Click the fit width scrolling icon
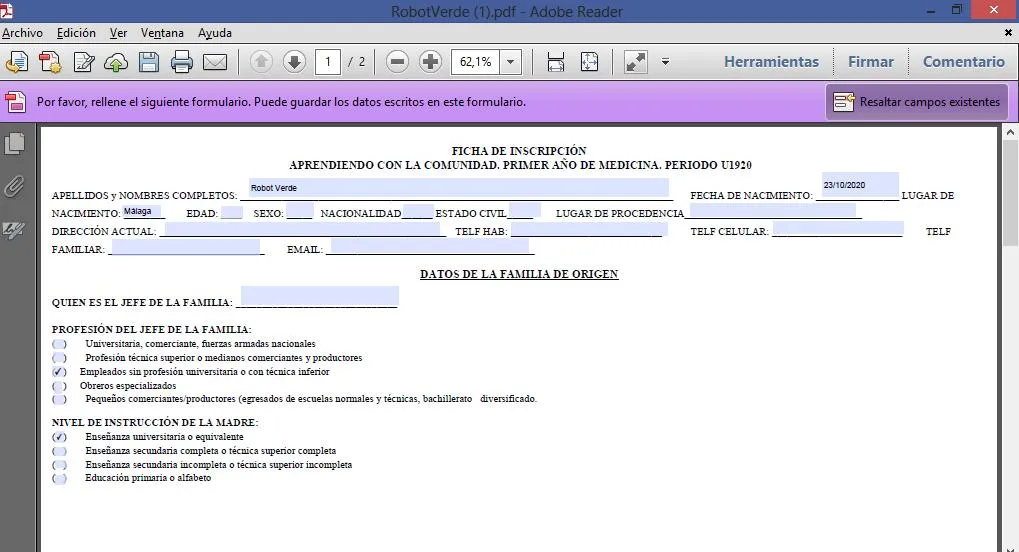1019x552 pixels. pos(556,62)
